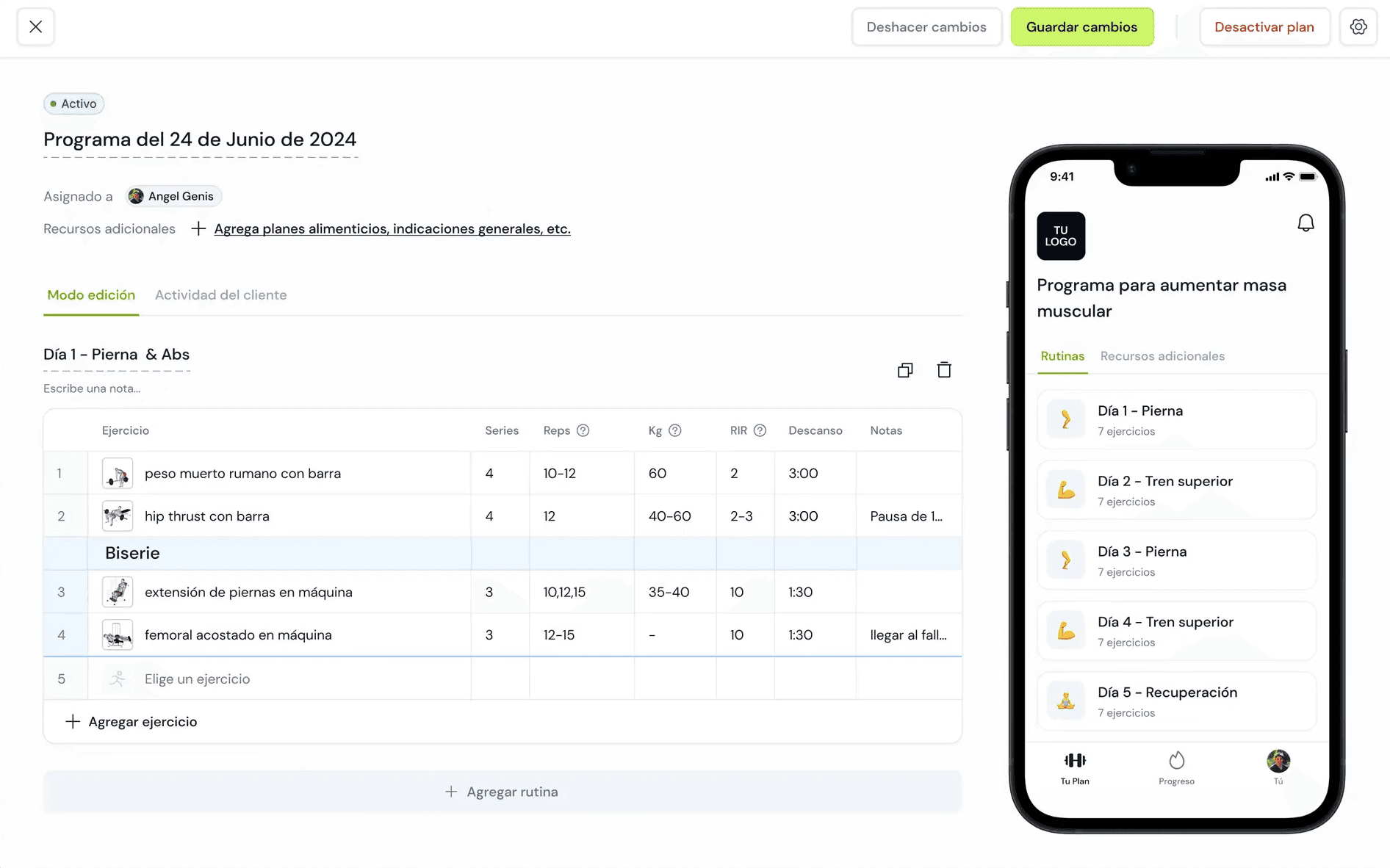Open Recursos adicionales tab in phone preview
This screenshot has width=1390, height=868.
pos(1163,356)
